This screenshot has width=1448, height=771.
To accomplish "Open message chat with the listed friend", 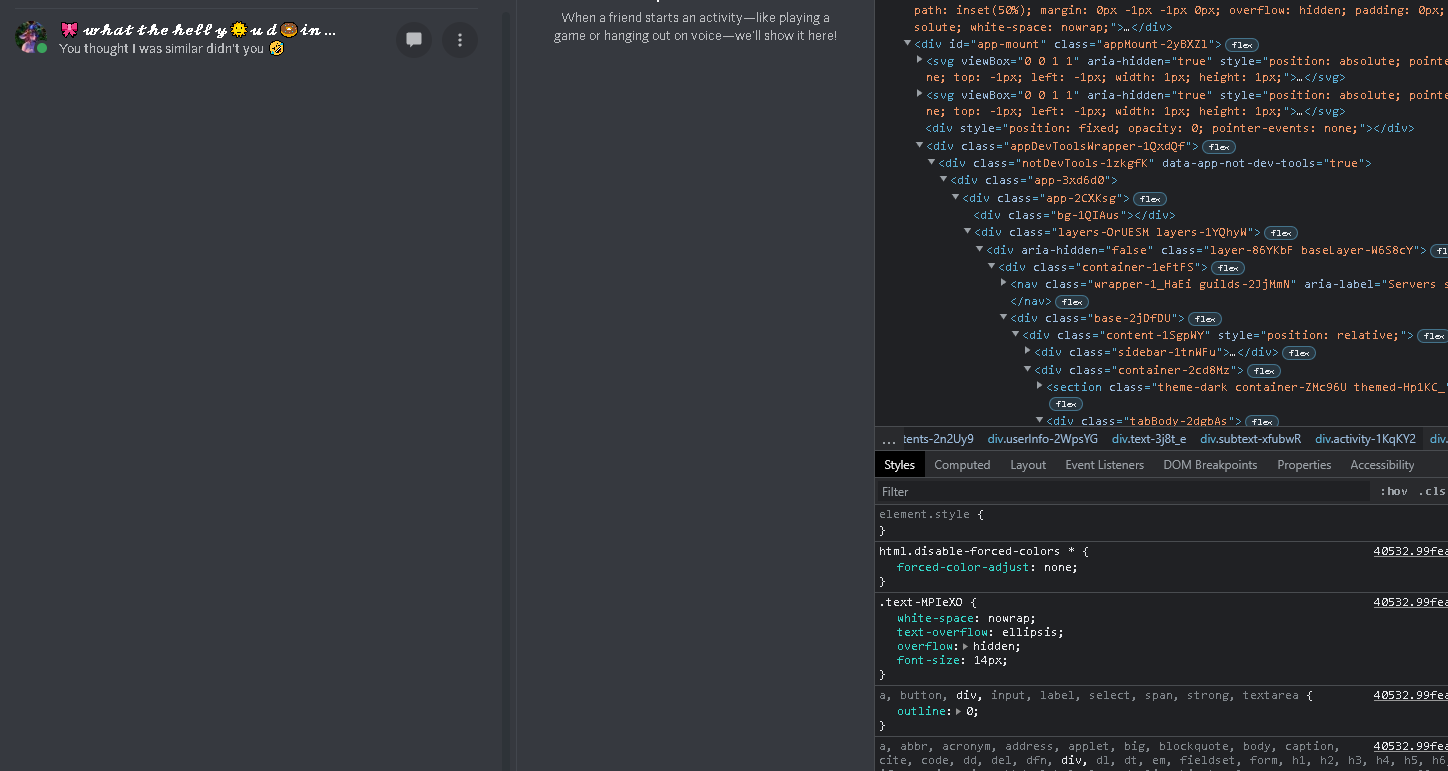I will pyautogui.click(x=414, y=40).
